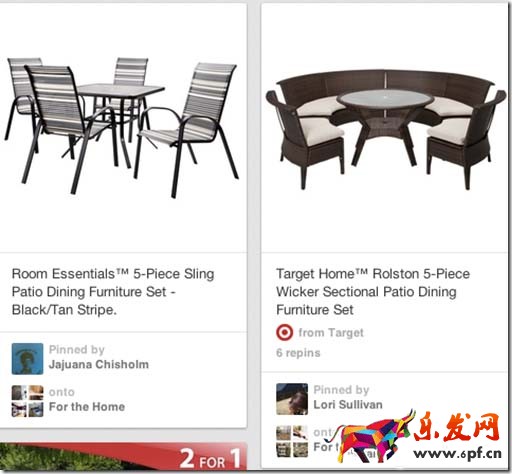The height and width of the screenshot is (474, 512).
Task: Open the 2 FOR 1 banner pin
Action: (123, 456)
